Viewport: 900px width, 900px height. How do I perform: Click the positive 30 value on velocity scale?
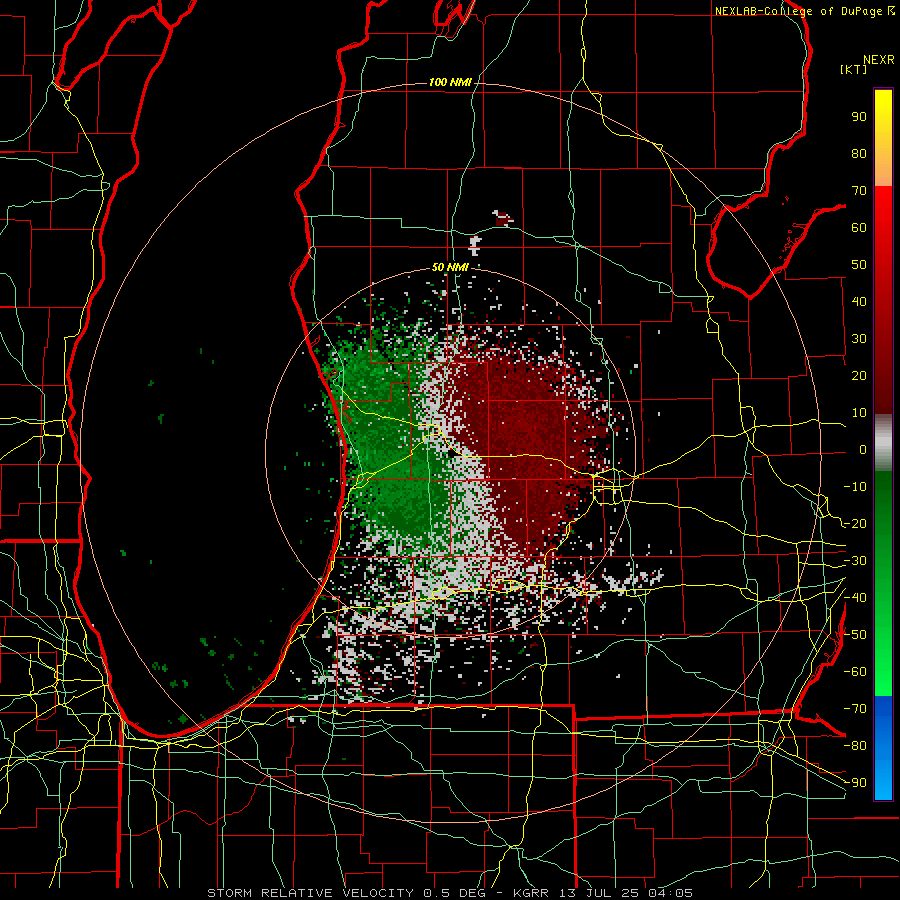coord(859,339)
